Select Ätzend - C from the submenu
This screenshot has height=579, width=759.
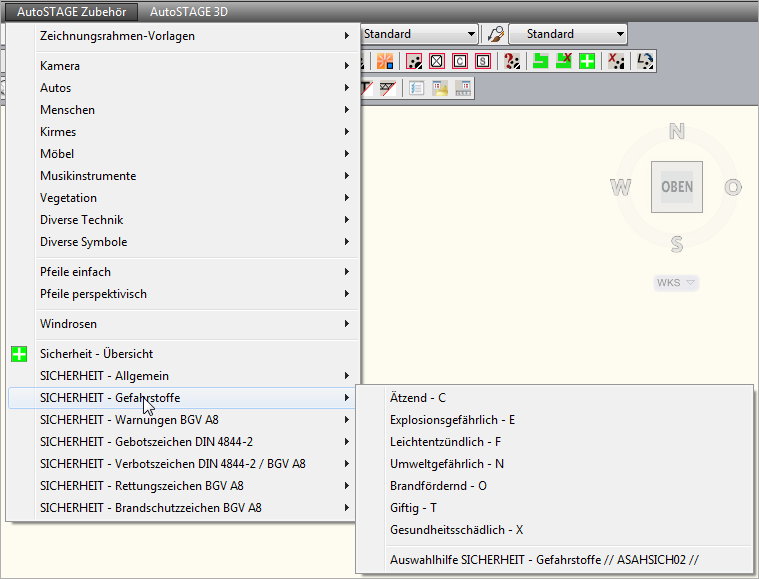point(418,398)
